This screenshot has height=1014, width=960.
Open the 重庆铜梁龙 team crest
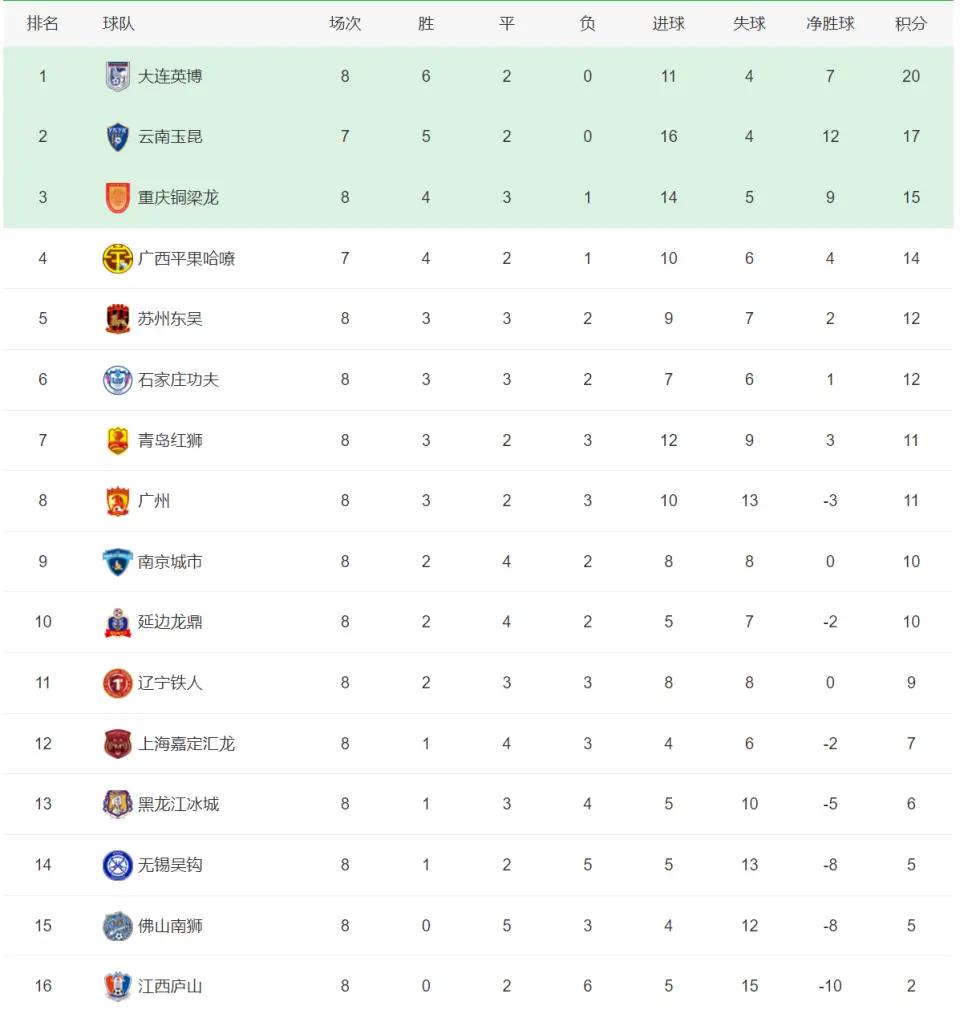[x=118, y=197]
